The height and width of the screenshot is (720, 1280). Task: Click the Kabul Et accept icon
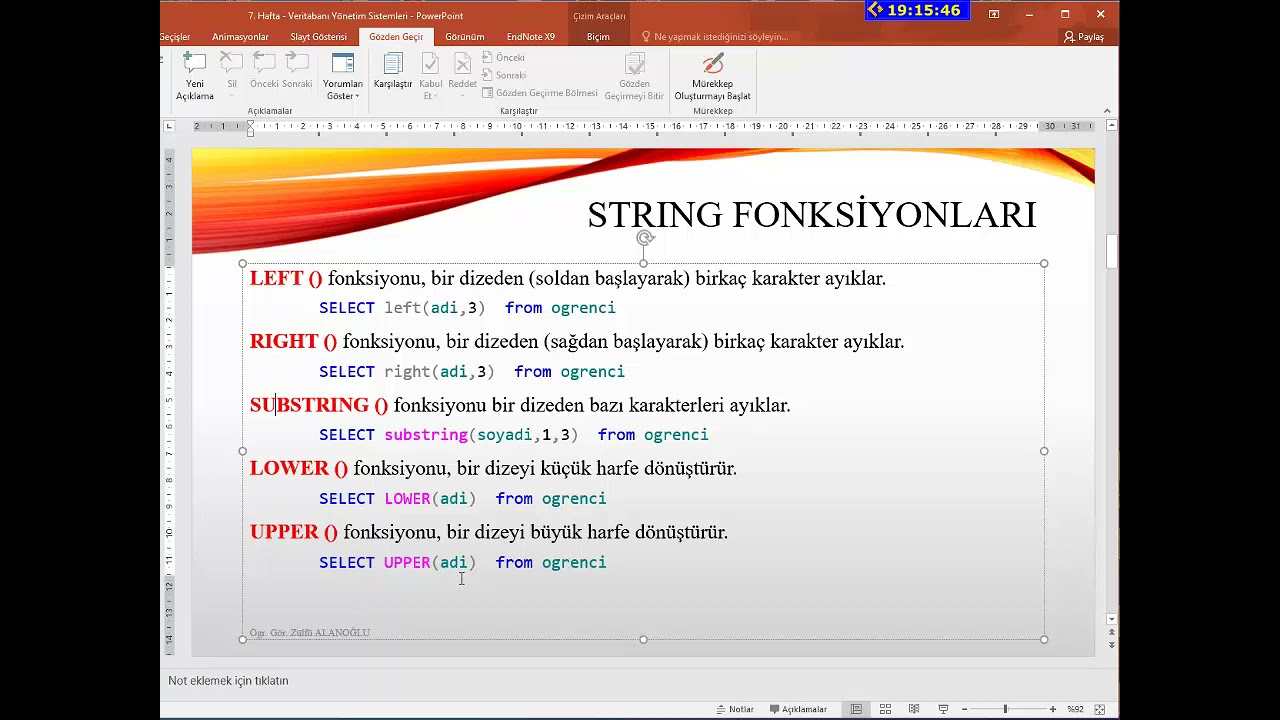(x=431, y=65)
